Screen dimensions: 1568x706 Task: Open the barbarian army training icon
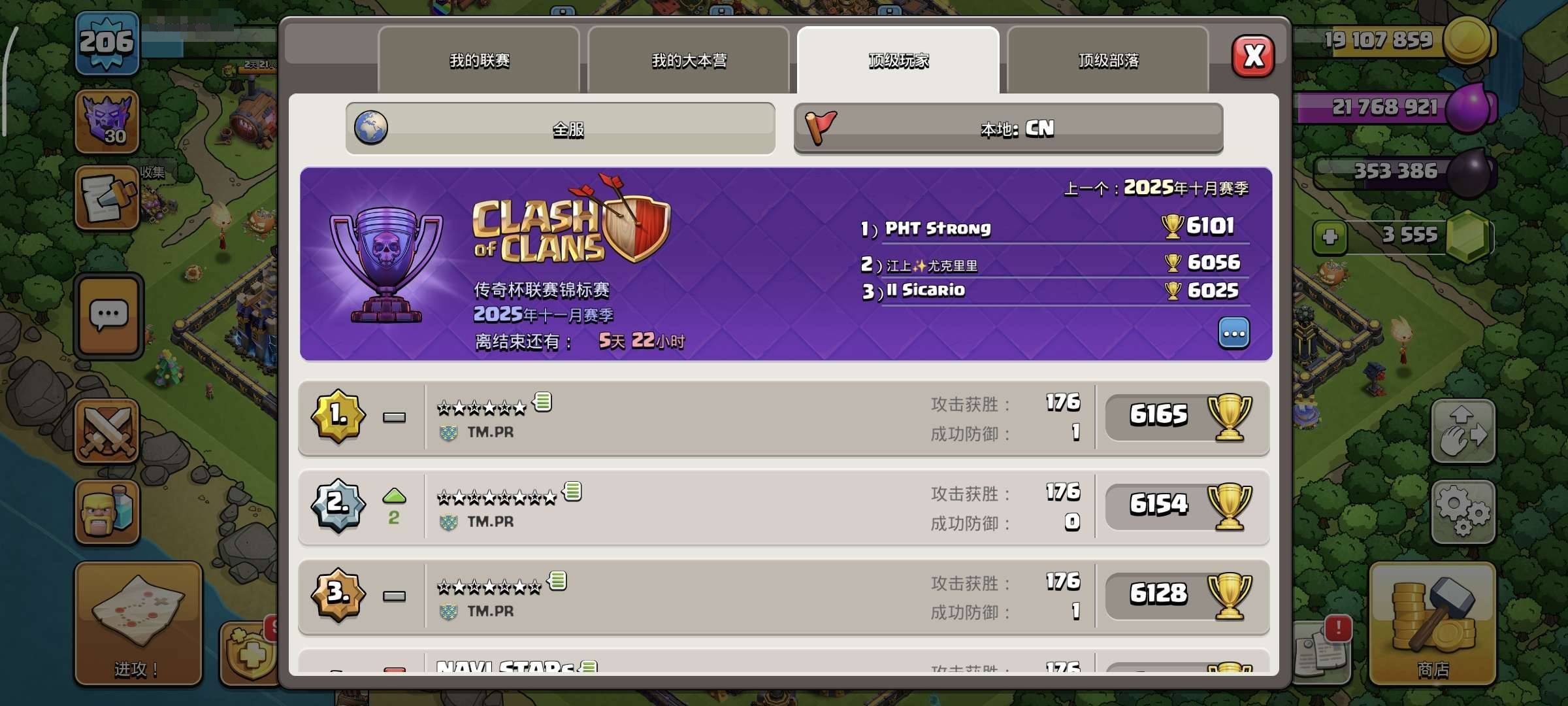pyautogui.click(x=107, y=513)
